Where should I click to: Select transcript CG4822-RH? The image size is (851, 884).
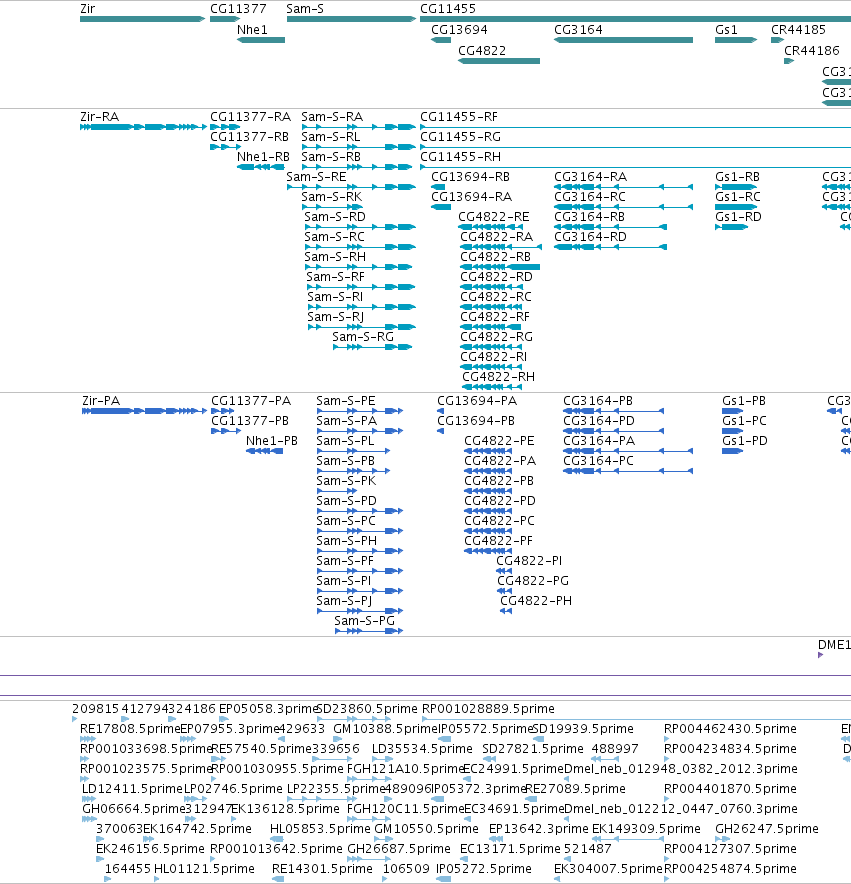click(x=499, y=377)
